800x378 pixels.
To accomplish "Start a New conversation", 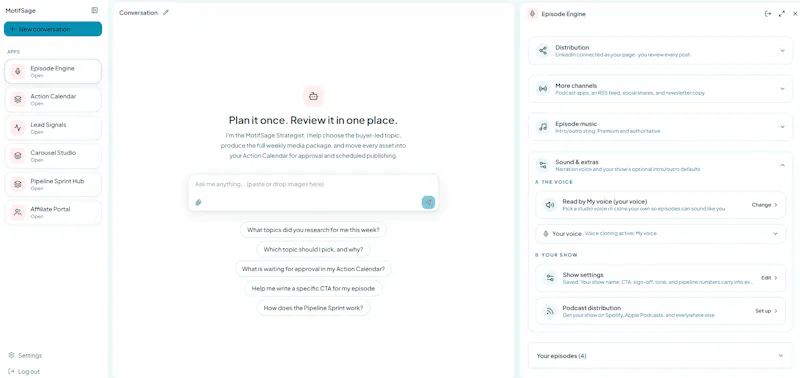I will [53, 29].
